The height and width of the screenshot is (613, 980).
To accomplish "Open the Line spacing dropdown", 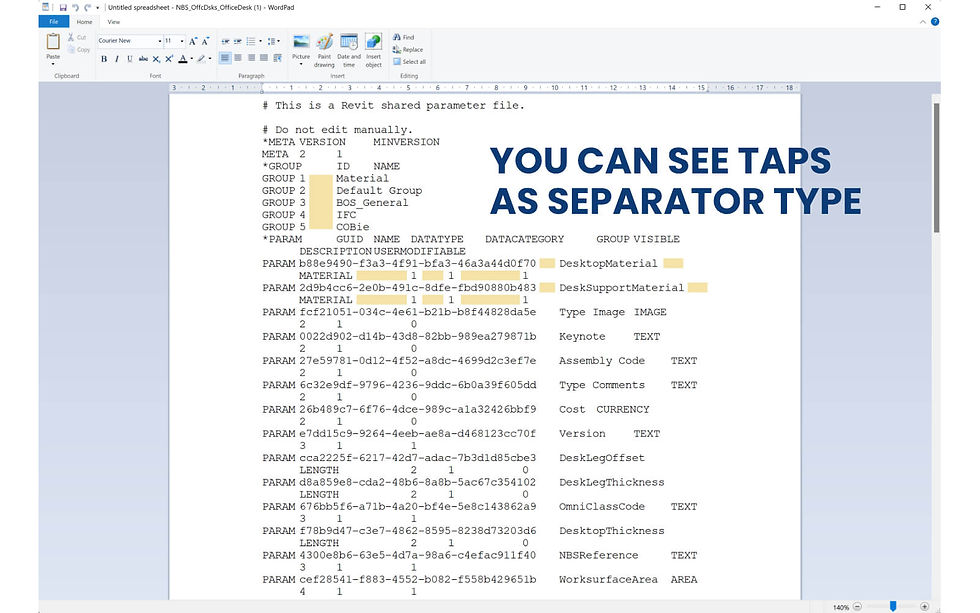I will click(273, 41).
